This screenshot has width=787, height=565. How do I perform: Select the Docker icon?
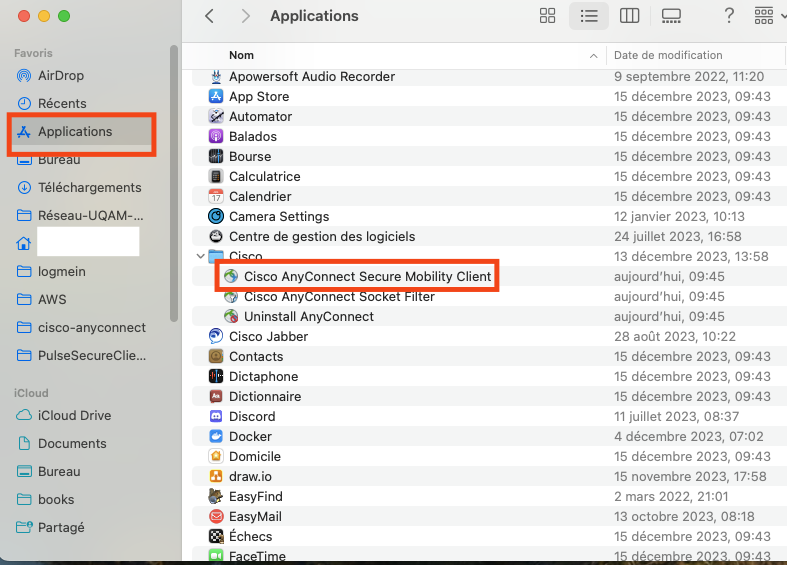coord(216,437)
